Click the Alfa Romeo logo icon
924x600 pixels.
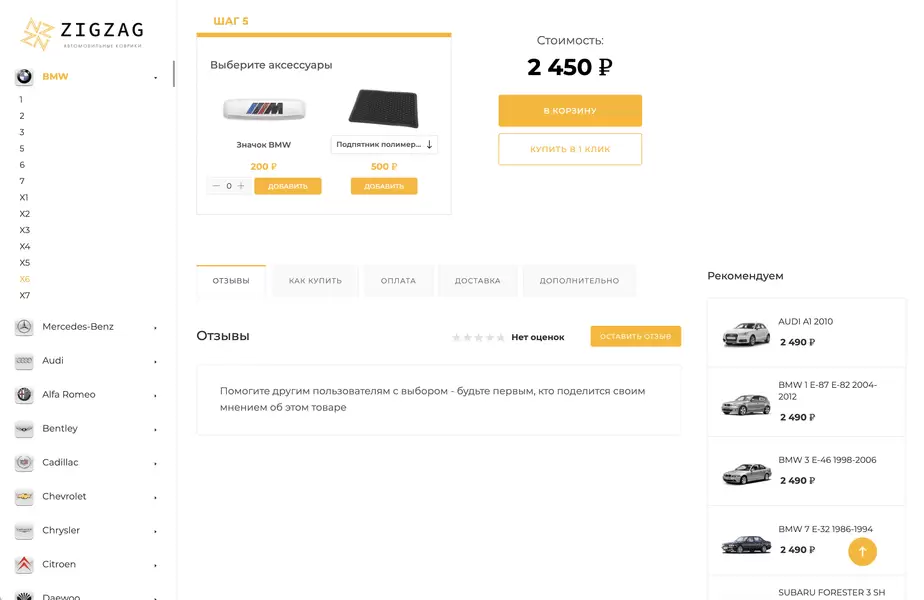[x=24, y=395]
